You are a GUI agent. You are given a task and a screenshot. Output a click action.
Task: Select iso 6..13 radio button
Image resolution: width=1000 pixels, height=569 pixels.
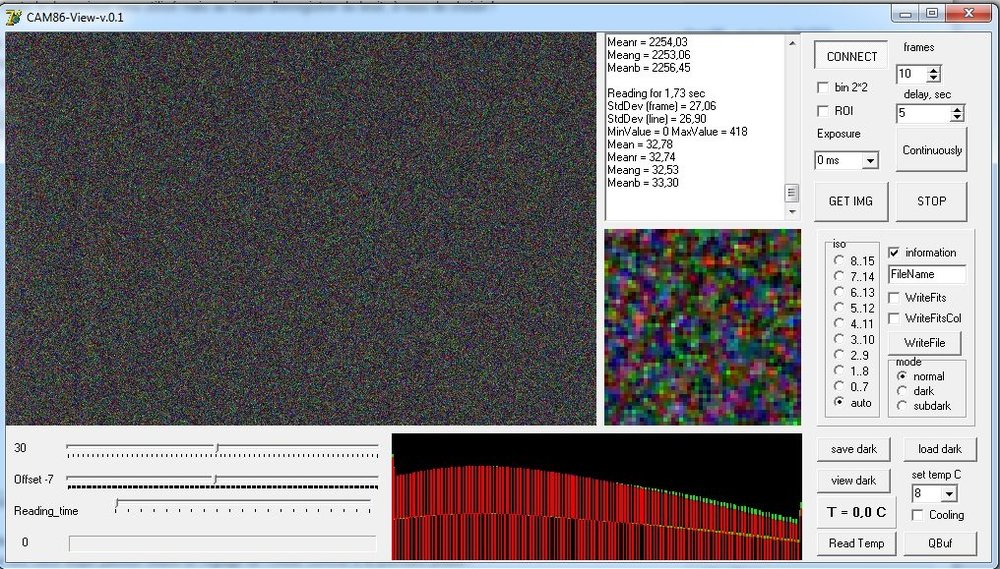(839, 292)
